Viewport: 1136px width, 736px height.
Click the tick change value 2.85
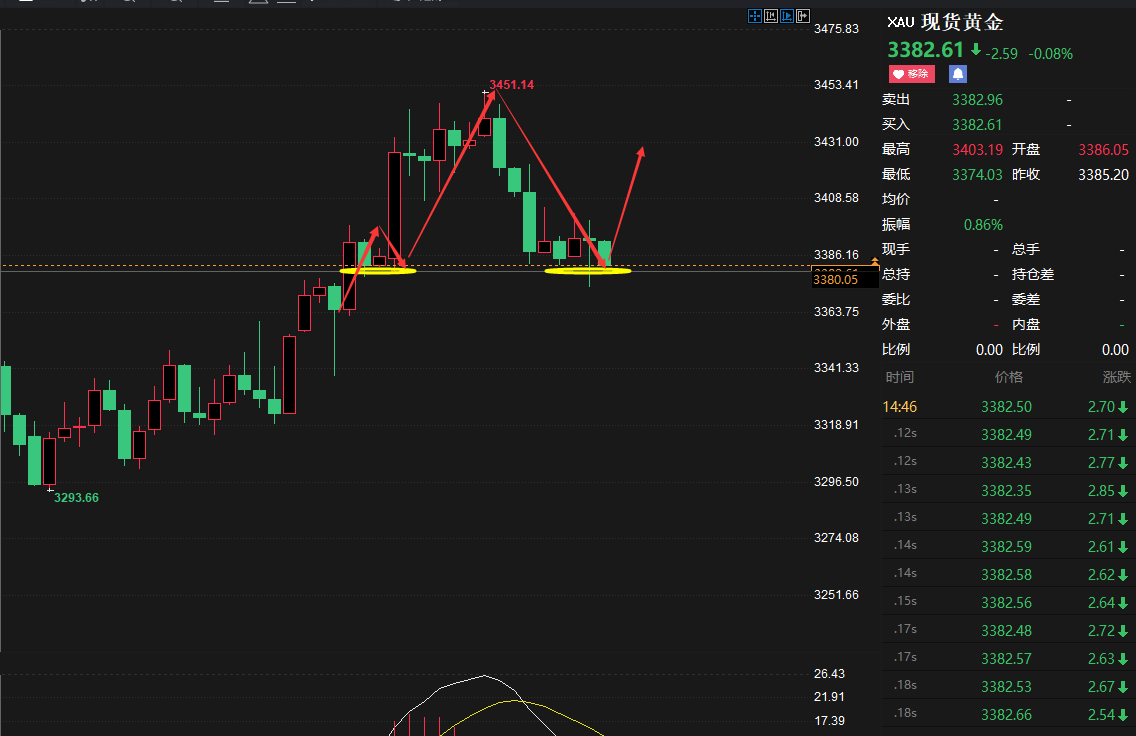point(1101,491)
